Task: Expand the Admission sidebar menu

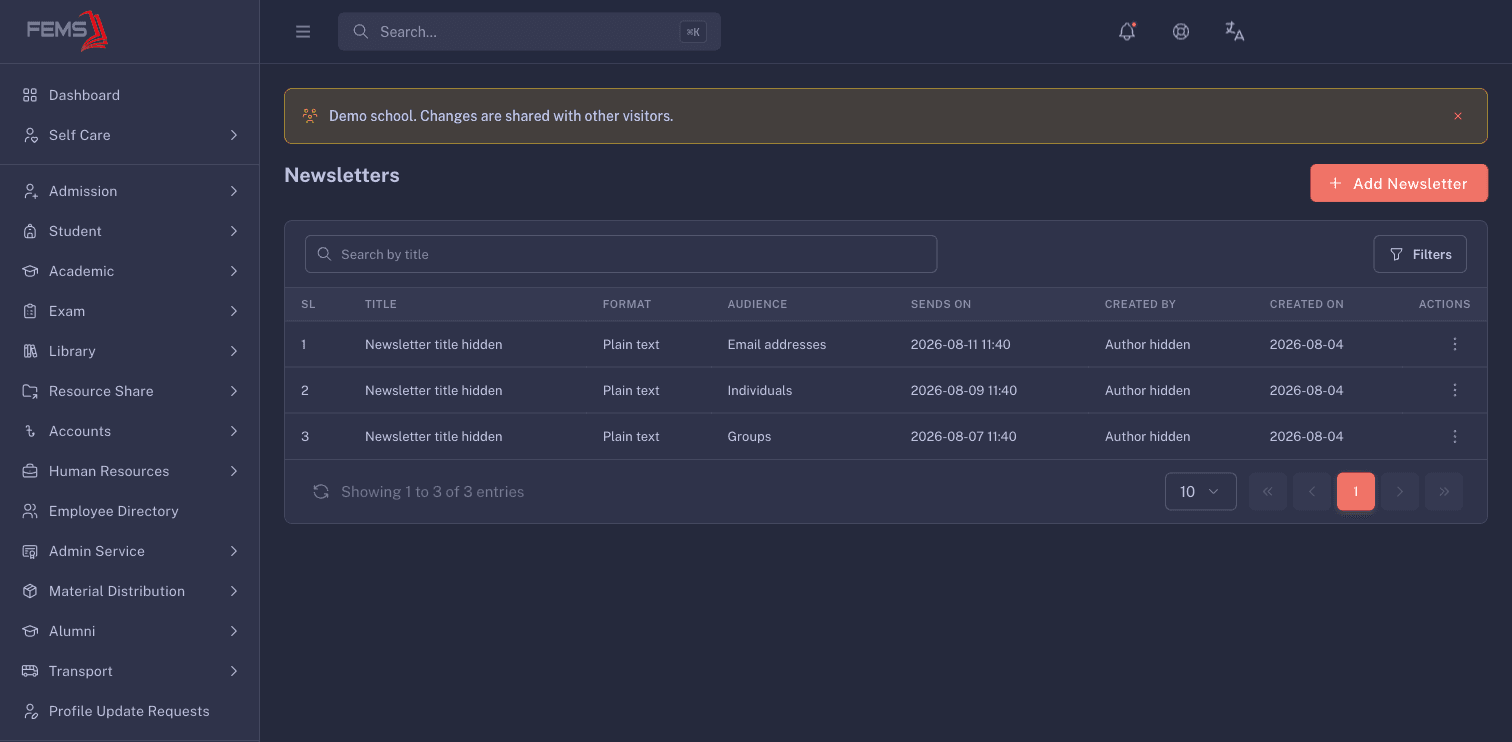Action: [130, 191]
